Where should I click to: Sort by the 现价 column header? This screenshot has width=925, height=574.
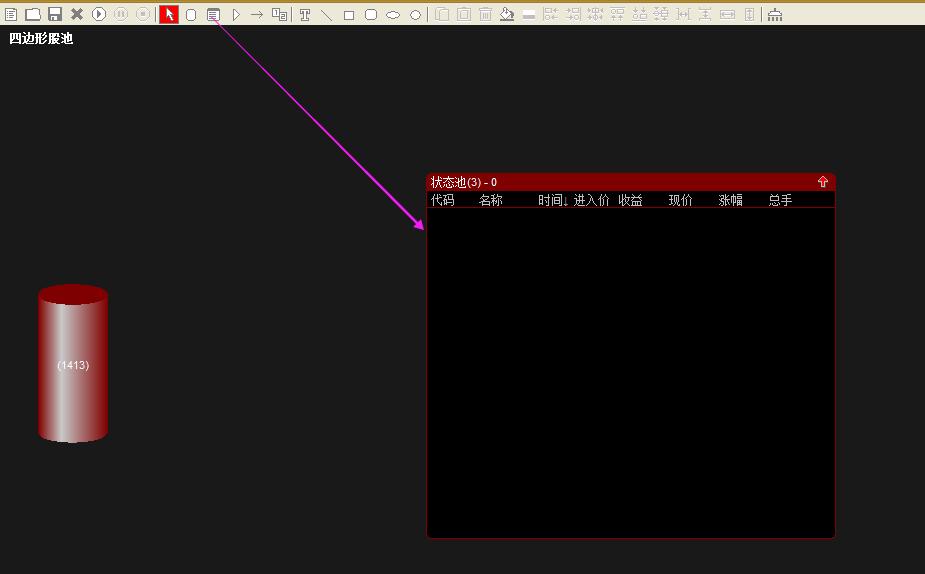pos(680,200)
